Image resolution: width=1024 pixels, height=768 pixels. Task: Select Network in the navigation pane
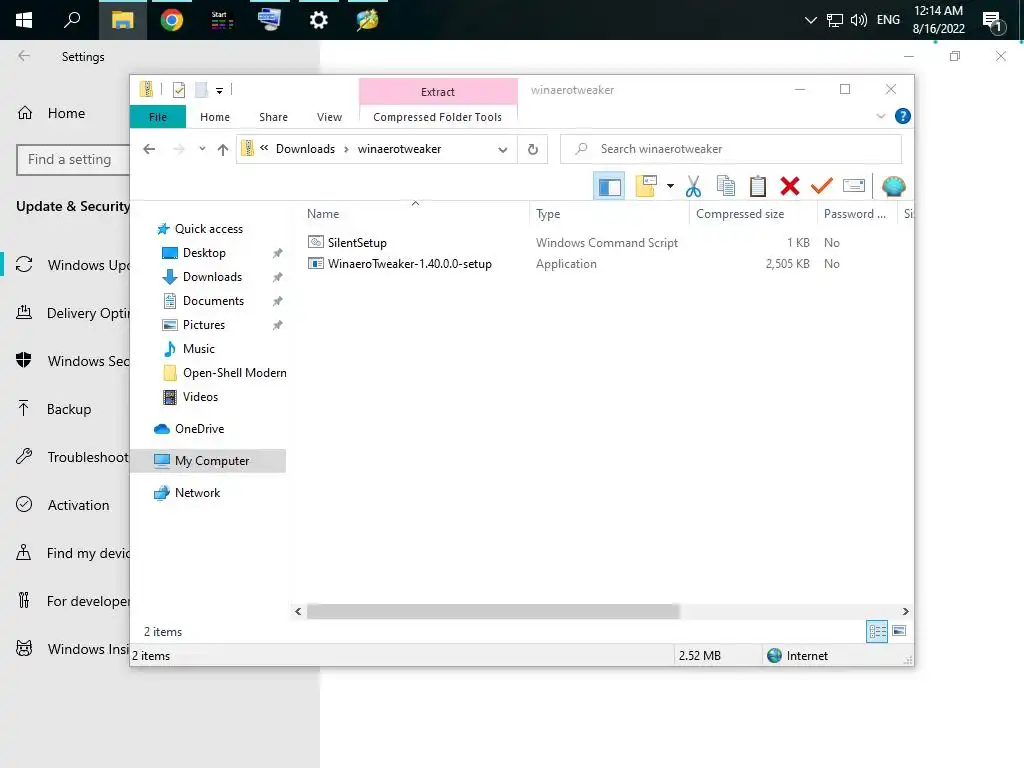[x=197, y=493]
